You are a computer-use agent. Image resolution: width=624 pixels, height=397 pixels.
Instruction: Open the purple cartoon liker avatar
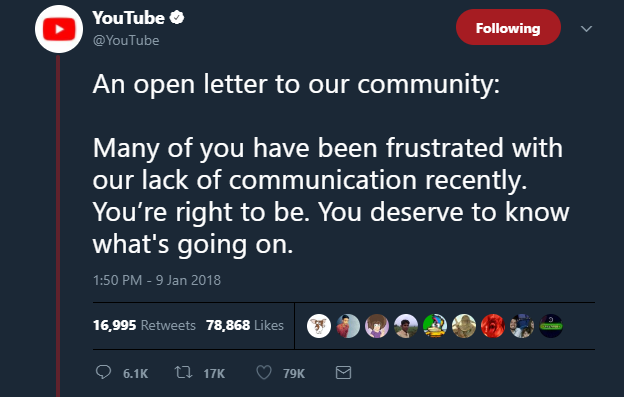[x=377, y=326]
